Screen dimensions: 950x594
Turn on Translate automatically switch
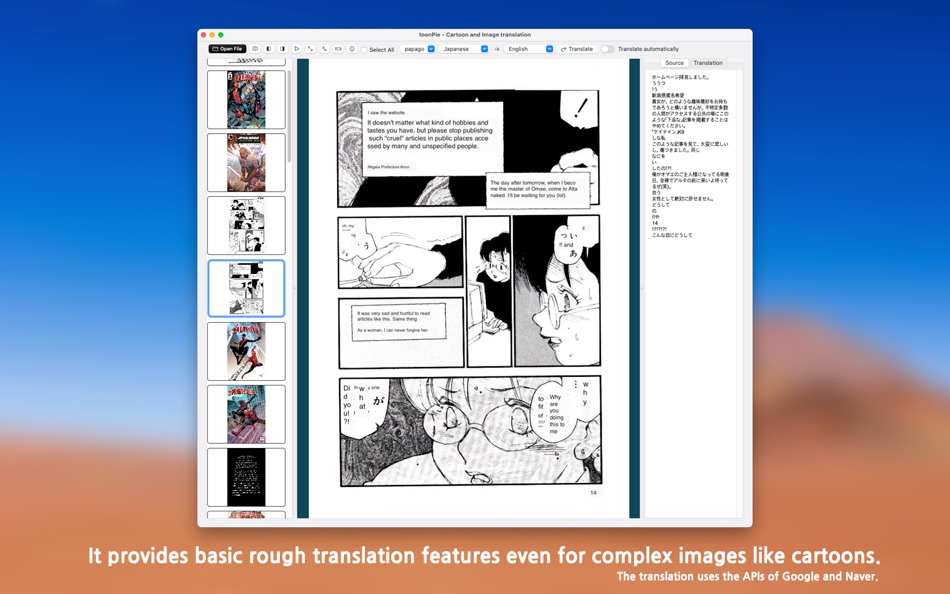(x=607, y=49)
